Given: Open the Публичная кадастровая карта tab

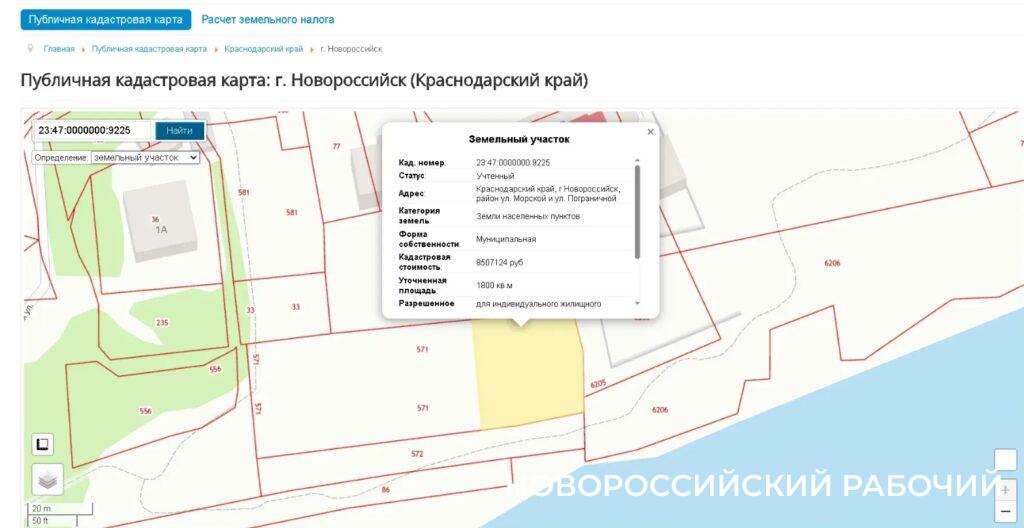Looking at the screenshot, I should pos(106,19).
